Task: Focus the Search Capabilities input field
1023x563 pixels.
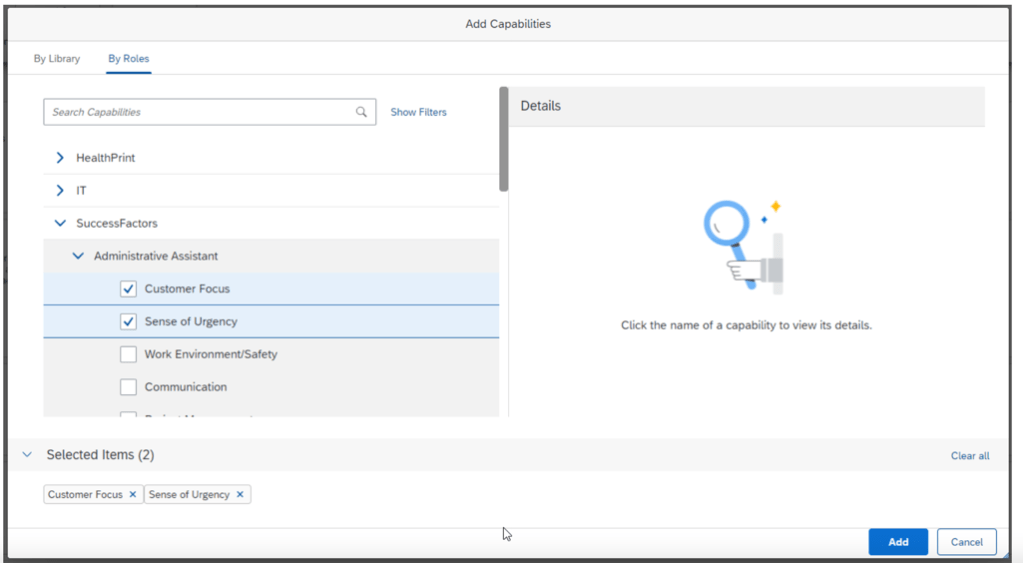Action: [x=200, y=112]
